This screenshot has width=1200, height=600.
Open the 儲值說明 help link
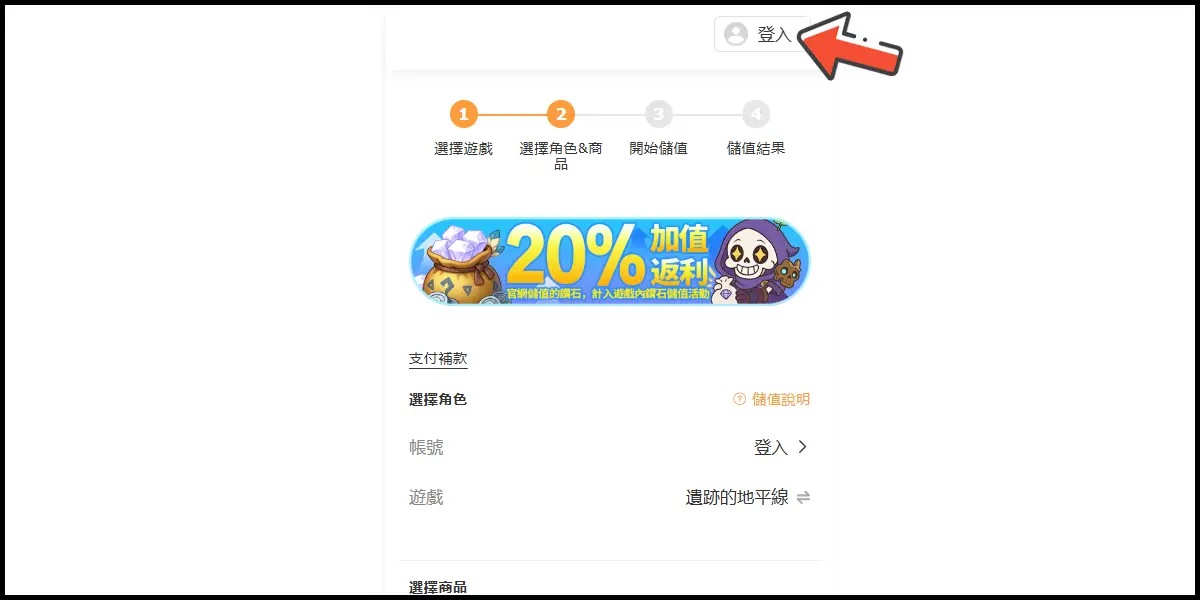[771, 399]
